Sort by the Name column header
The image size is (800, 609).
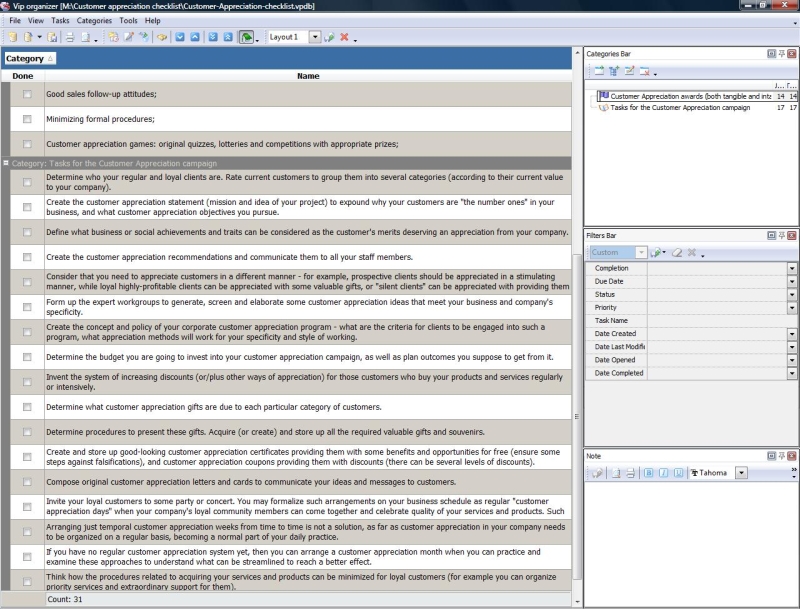pyautogui.click(x=308, y=76)
